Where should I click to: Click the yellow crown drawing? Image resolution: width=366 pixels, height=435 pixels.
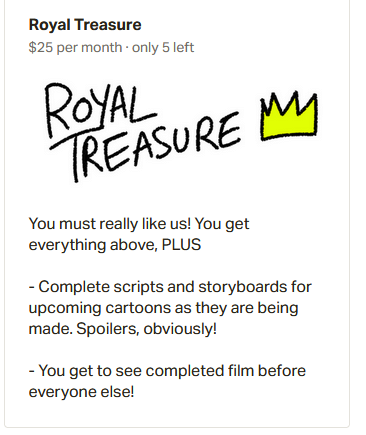[289, 116]
